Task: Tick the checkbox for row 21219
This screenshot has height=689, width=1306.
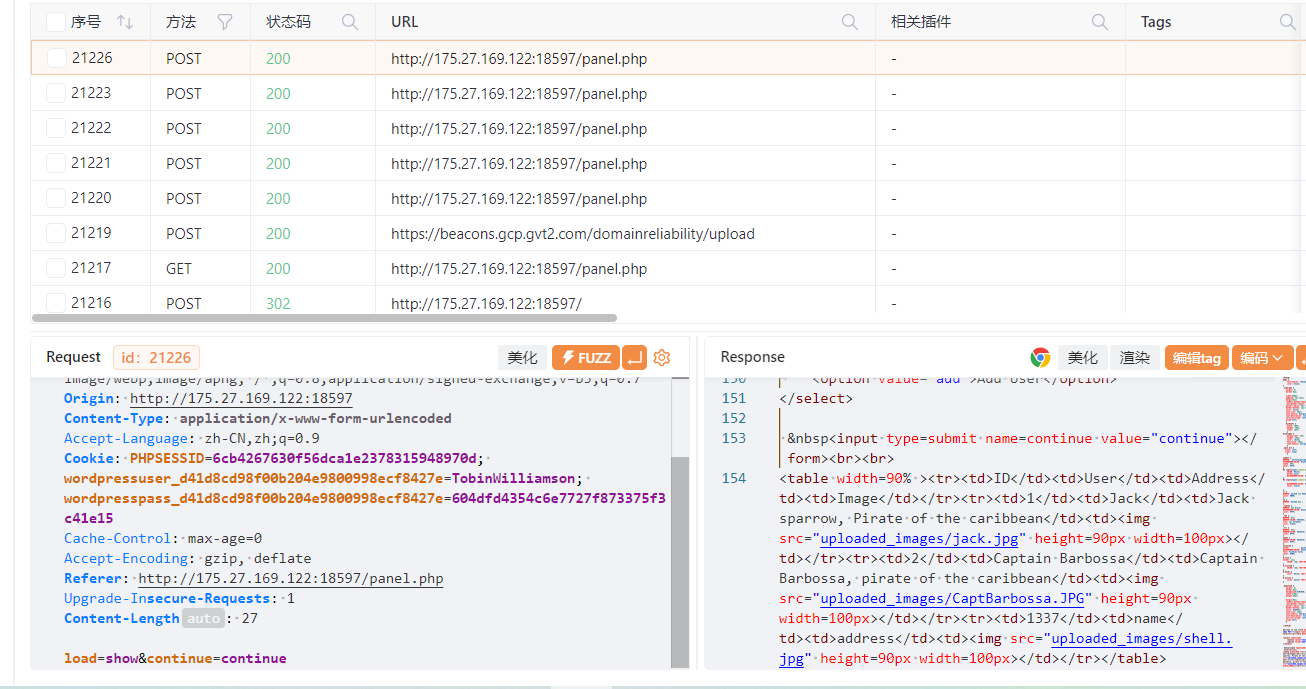Action: [x=56, y=233]
